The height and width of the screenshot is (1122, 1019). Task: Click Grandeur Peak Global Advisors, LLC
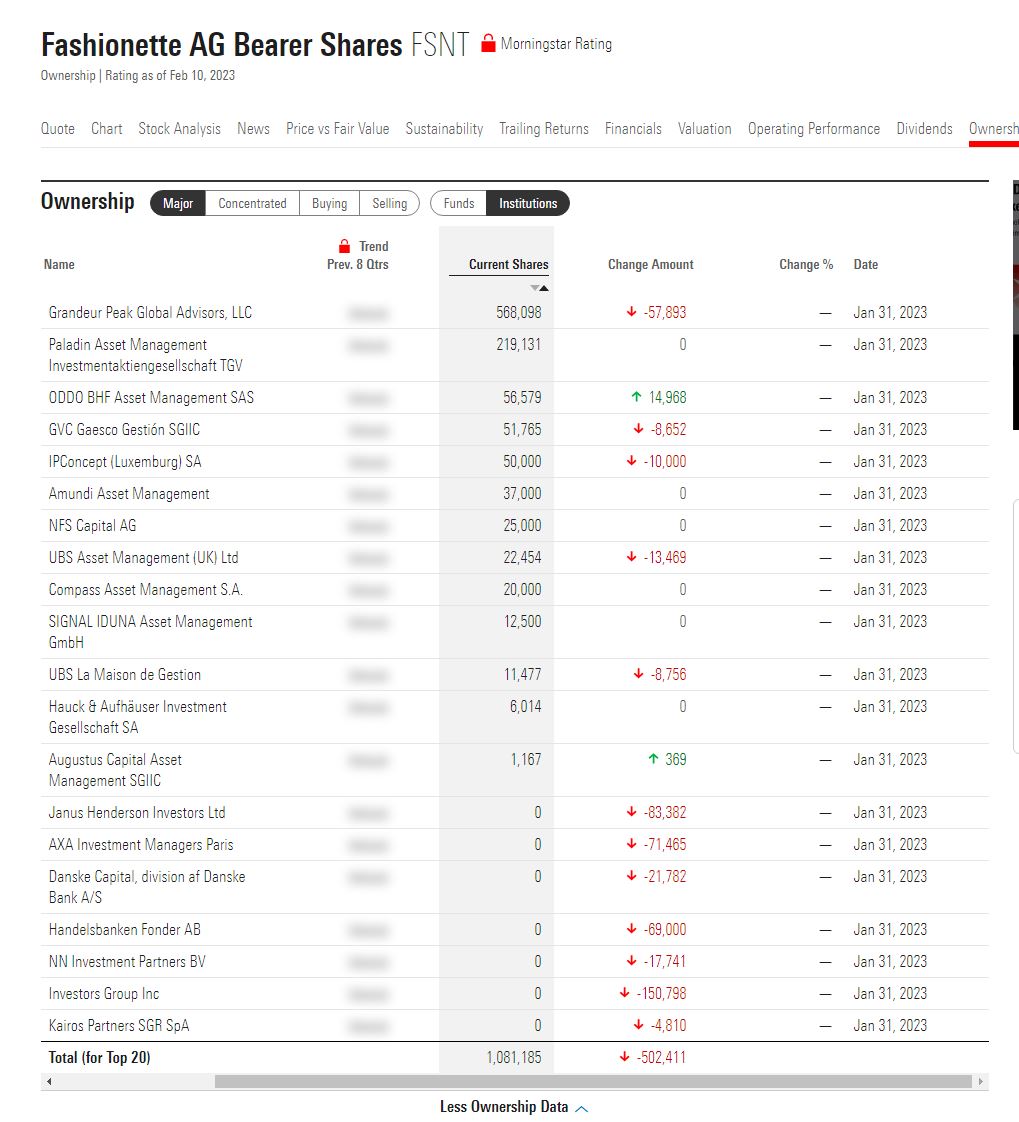(x=150, y=313)
